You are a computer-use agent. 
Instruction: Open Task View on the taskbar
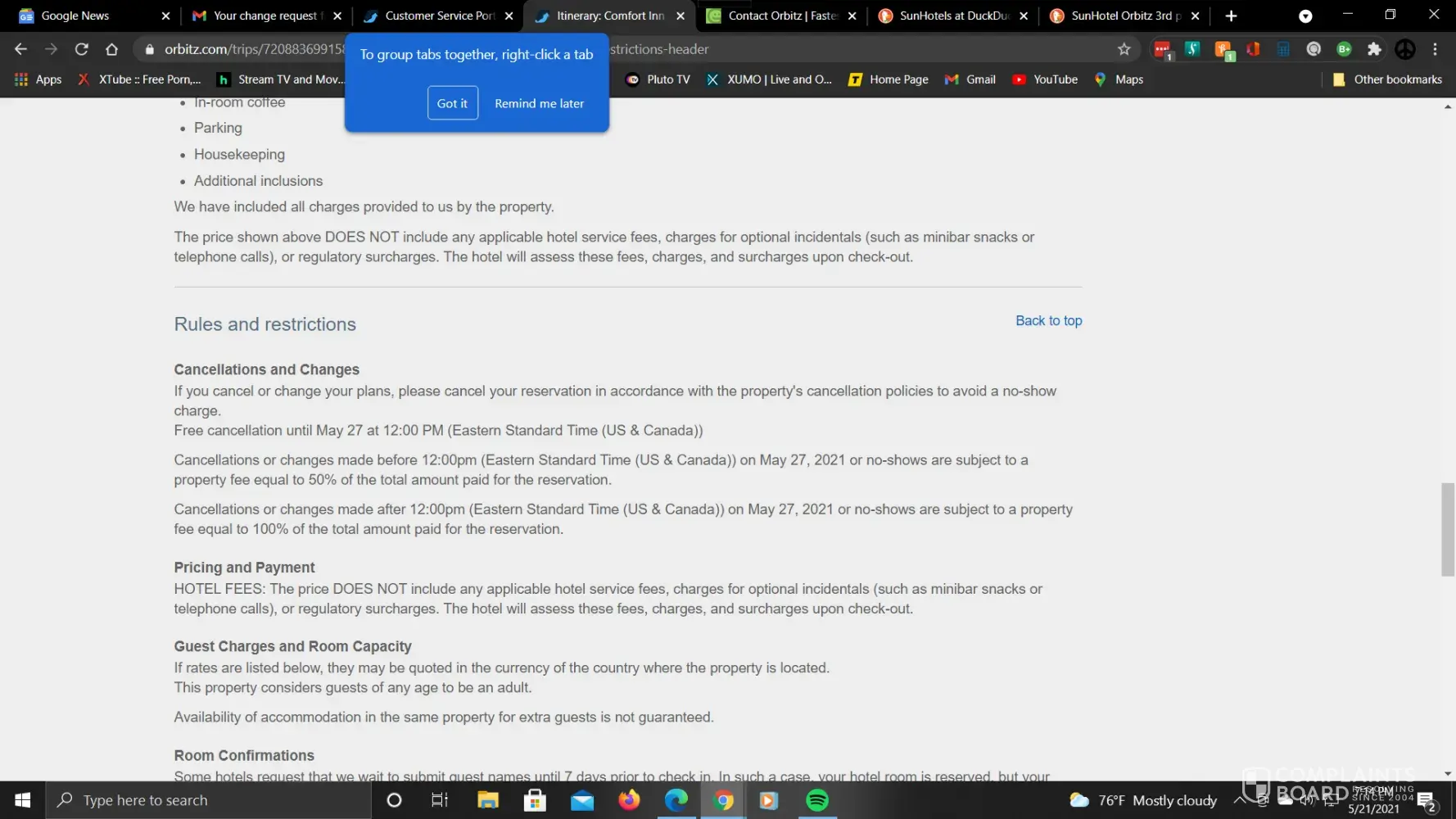point(440,800)
